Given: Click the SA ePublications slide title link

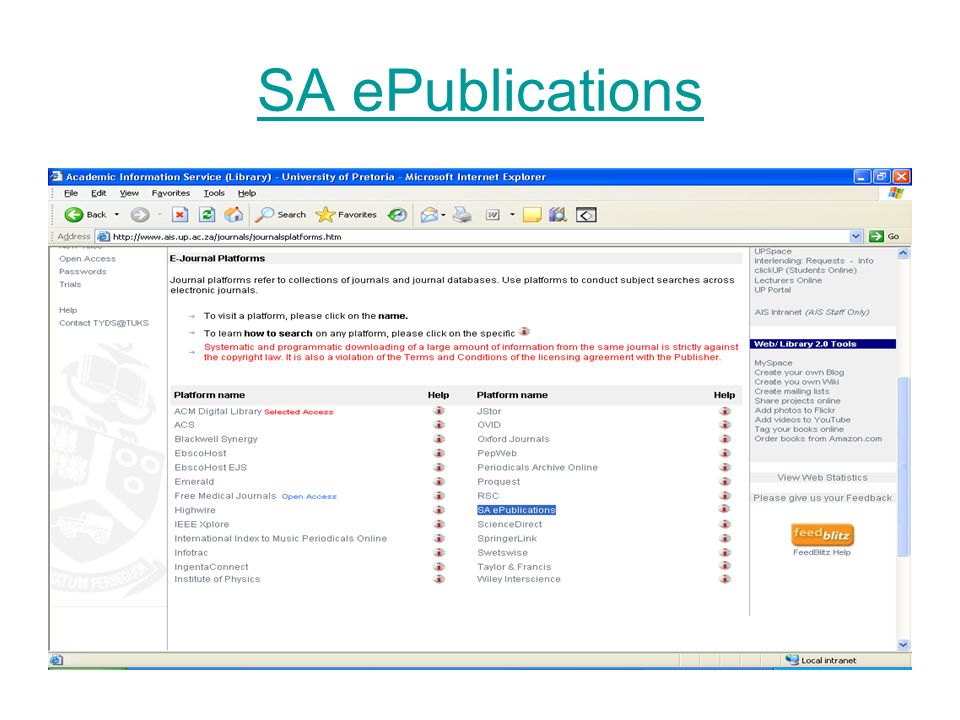Looking at the screenshot, I should (x=480, y=92).
